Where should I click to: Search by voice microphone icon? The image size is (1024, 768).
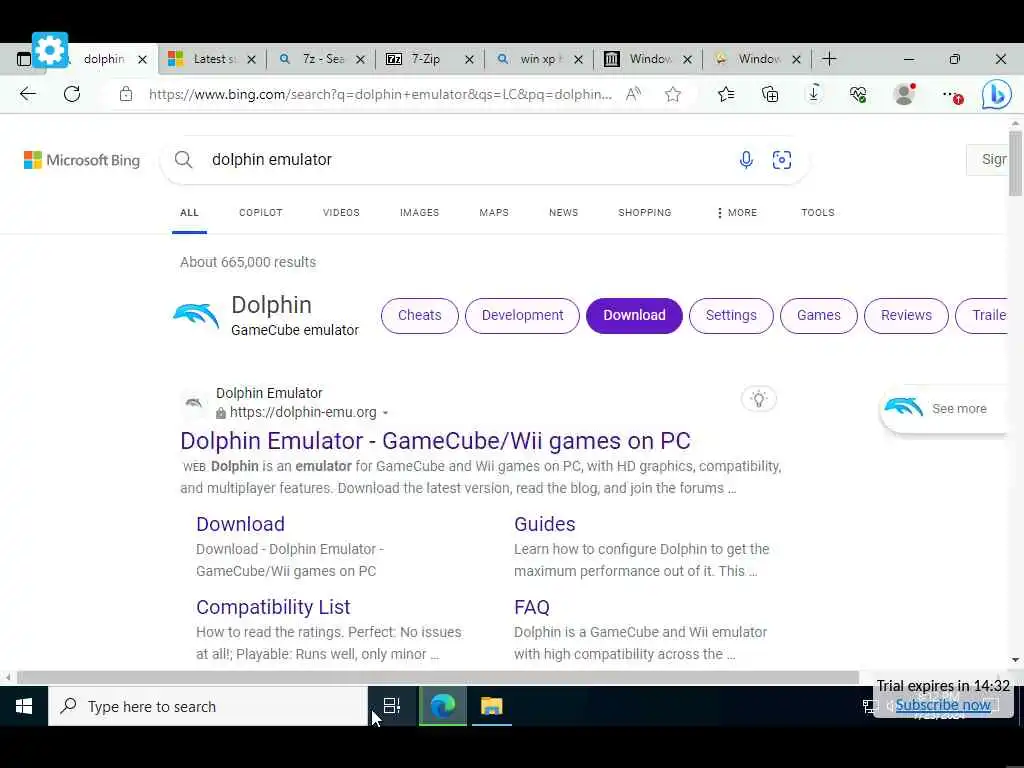746,159
